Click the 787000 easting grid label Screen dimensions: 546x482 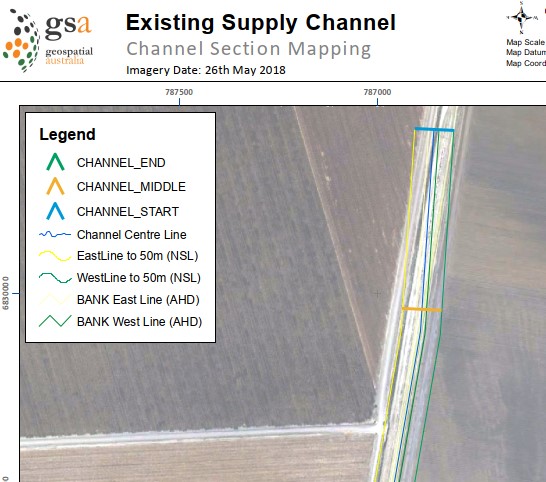(x=377, y=92)
